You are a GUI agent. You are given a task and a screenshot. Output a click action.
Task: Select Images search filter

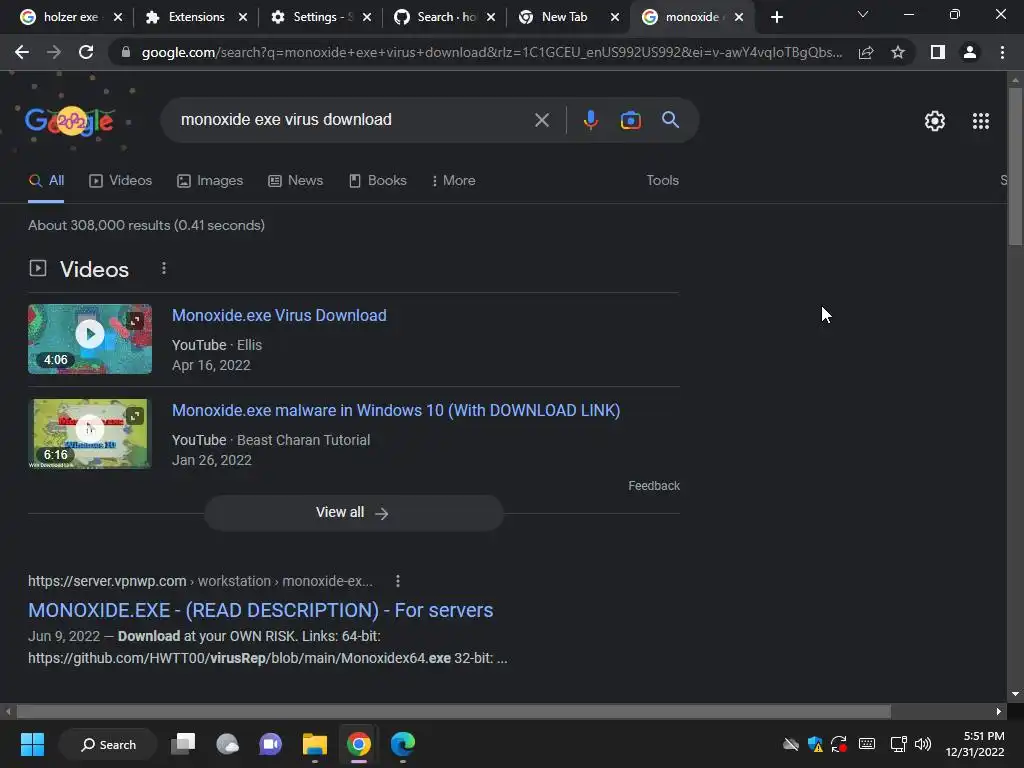pos(210,180)
